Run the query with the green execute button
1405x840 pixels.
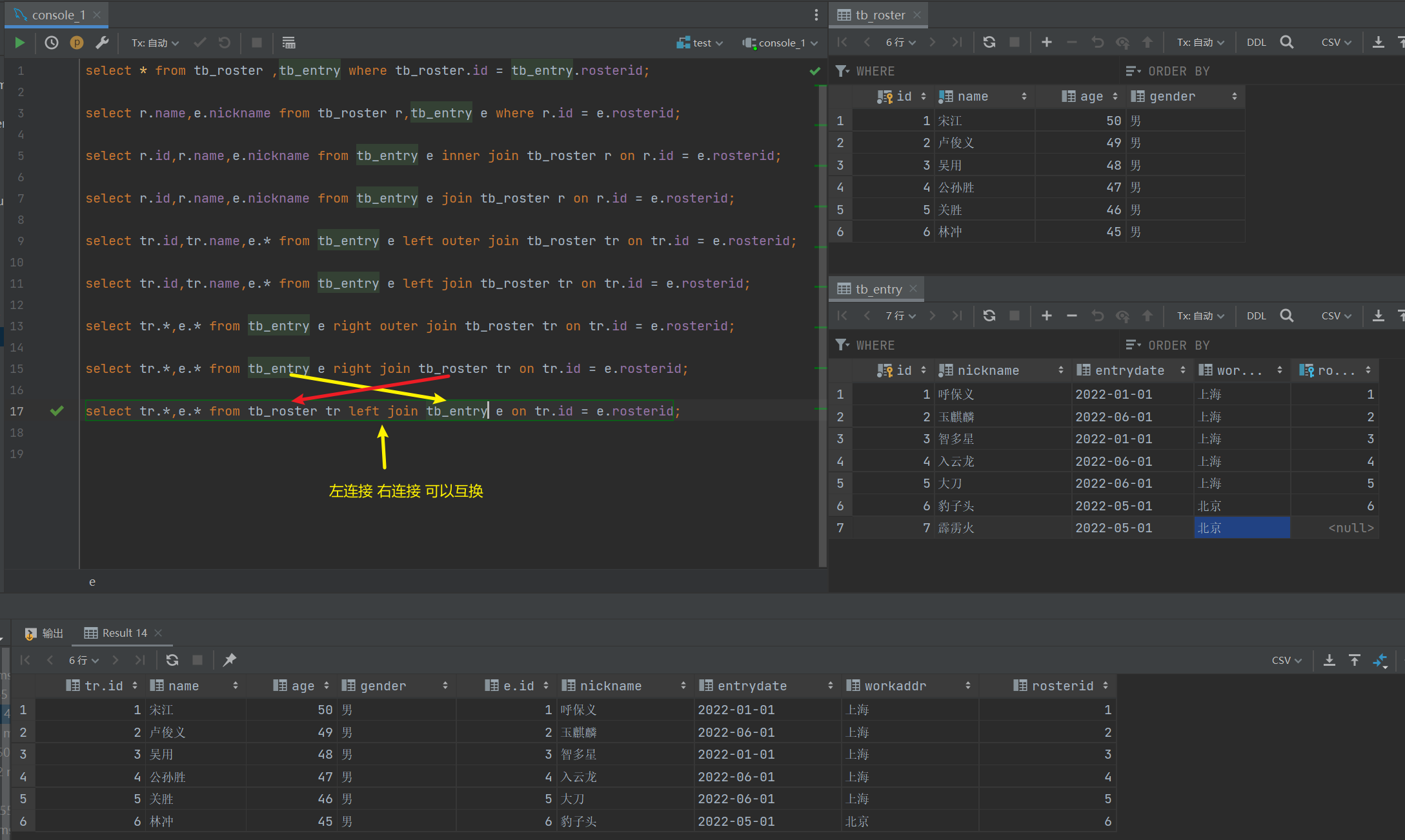tap(19, 43)
